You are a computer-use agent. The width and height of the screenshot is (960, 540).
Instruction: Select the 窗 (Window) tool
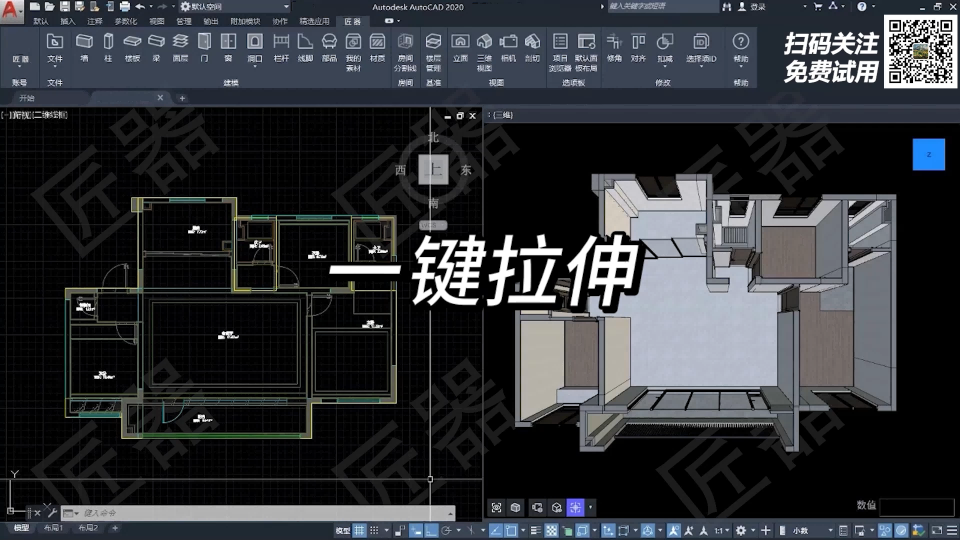click(x=228, y=48)
